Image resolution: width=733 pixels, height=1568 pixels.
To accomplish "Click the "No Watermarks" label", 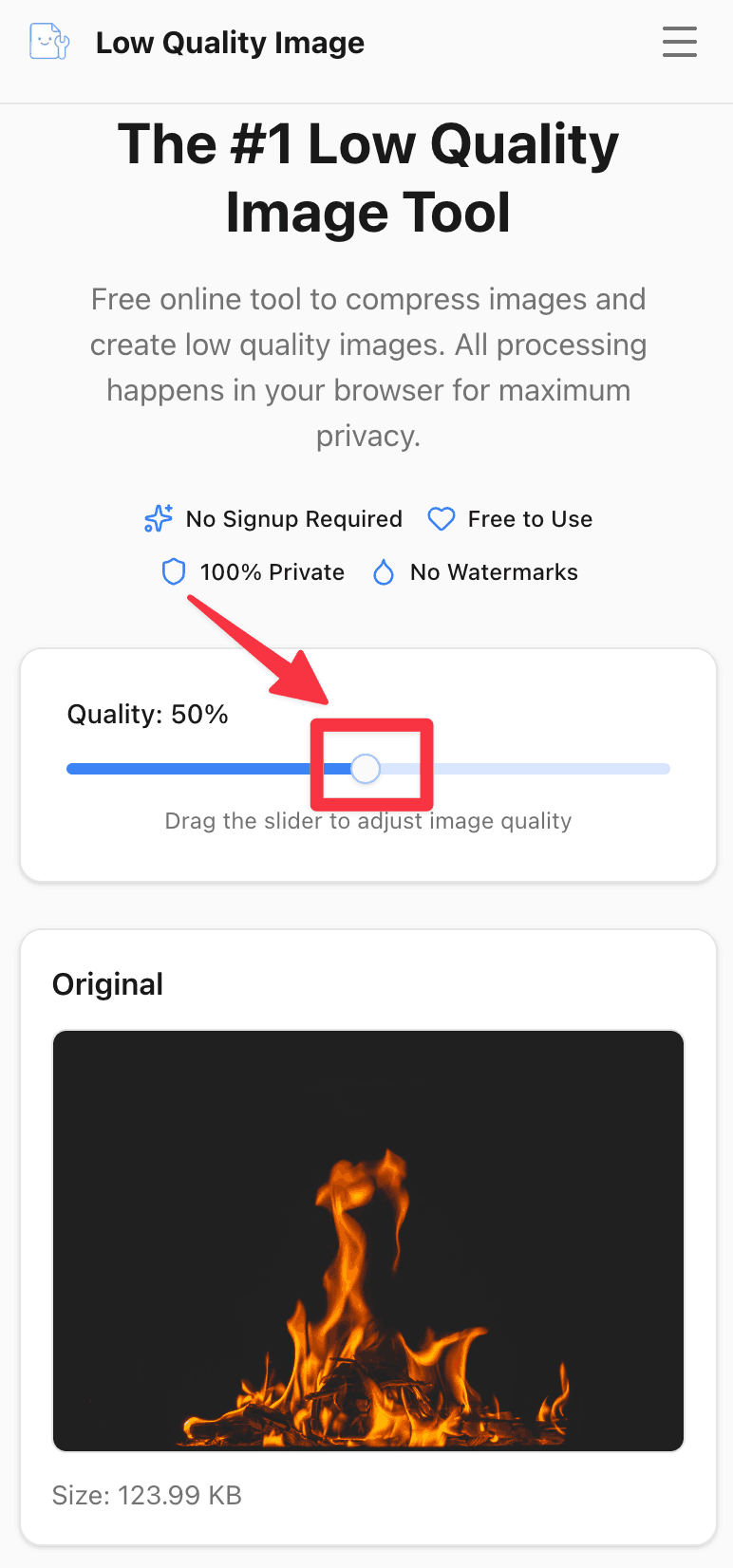I will coord(494,572).
